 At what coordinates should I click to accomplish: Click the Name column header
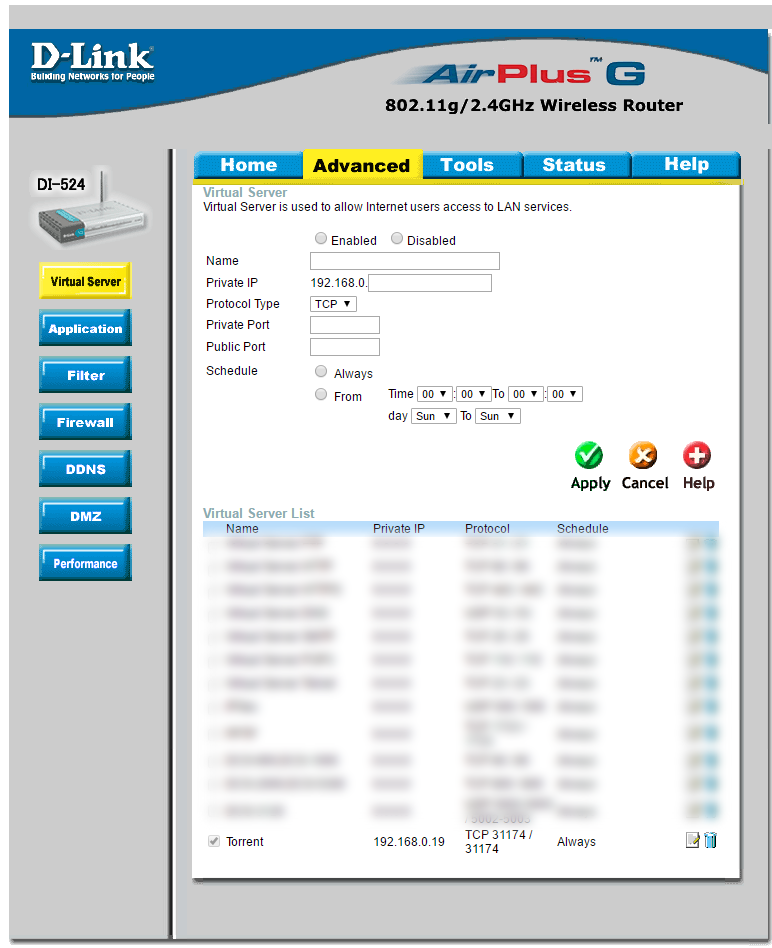coord(242,528)
